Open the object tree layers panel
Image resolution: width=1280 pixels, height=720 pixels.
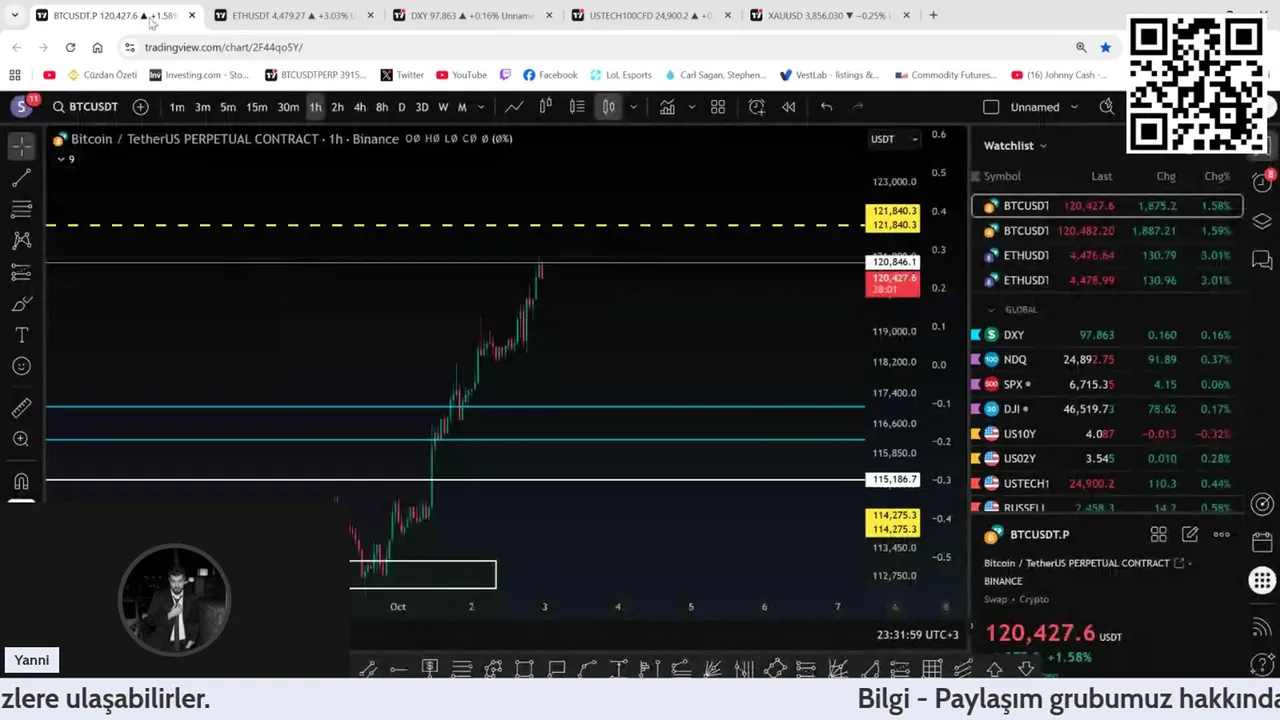click(1262, 221)
